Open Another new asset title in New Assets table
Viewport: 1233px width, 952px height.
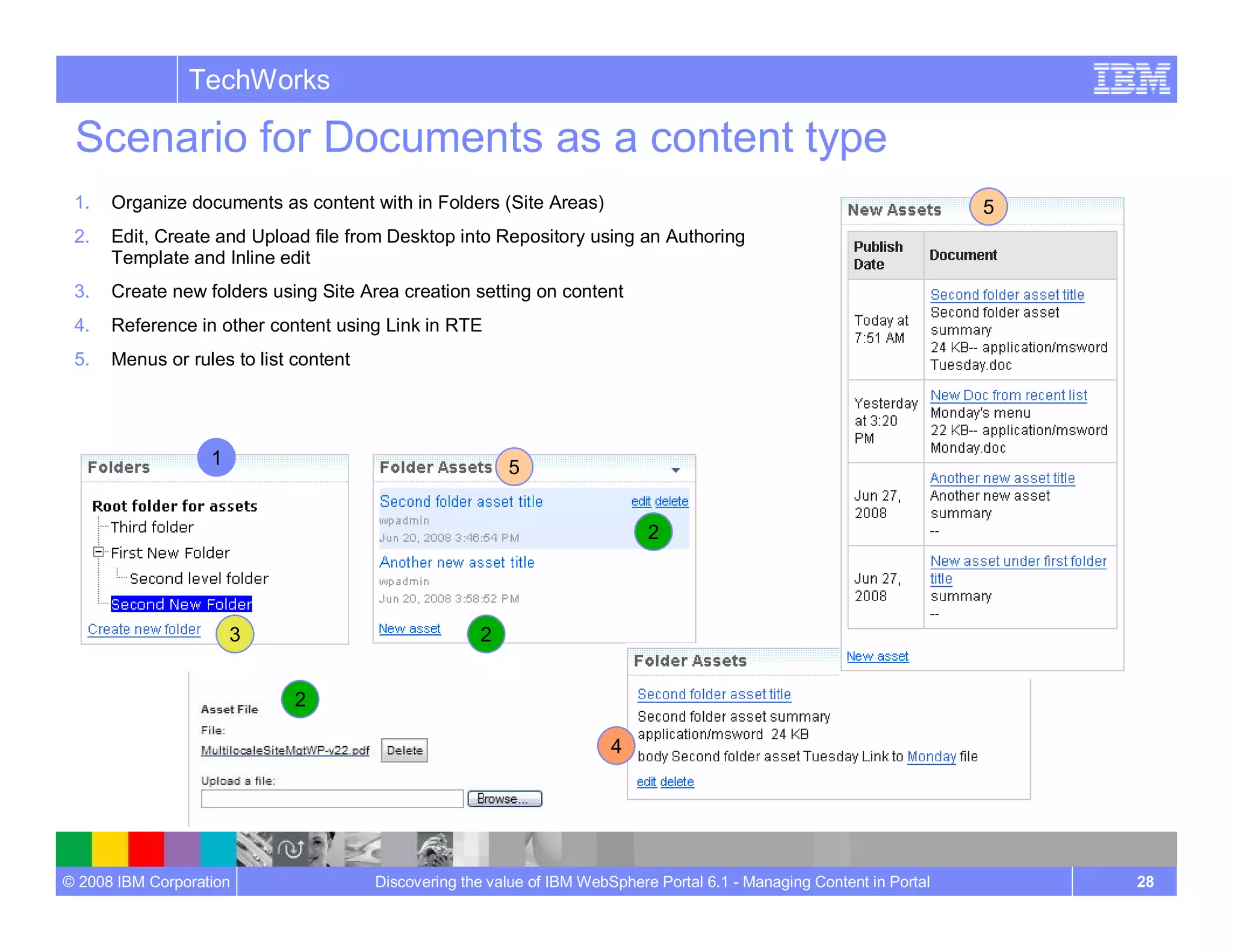1002,478
